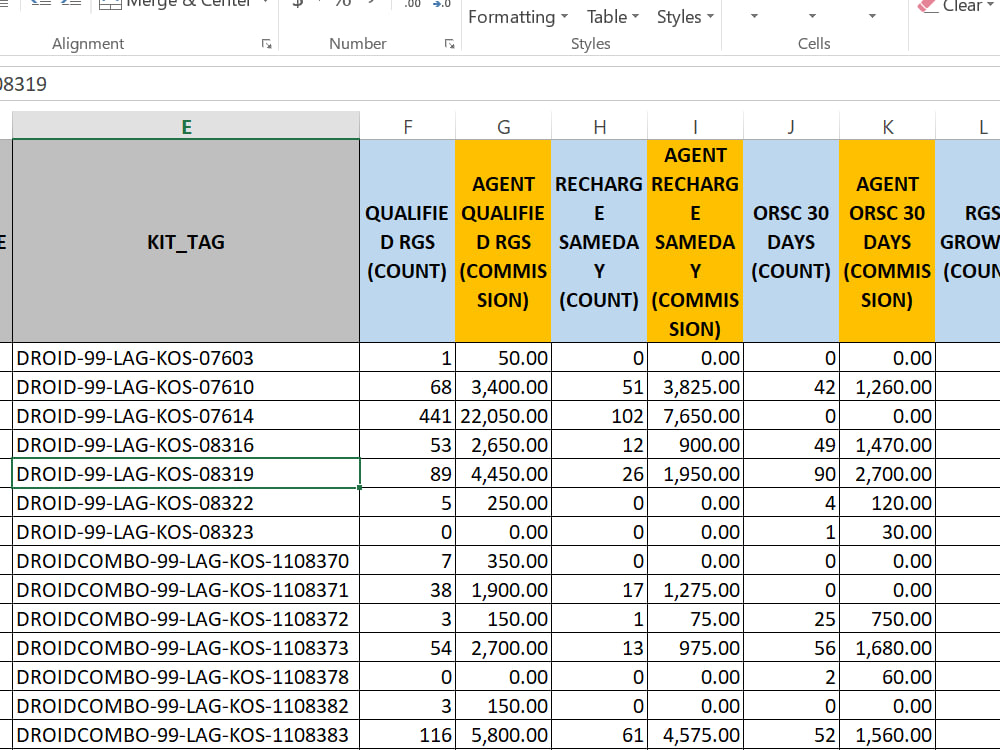The height and width of the screenshot is (750, 1000).
Task: Select the 2,700.00 cell in column K
Action: coord(887,473)
